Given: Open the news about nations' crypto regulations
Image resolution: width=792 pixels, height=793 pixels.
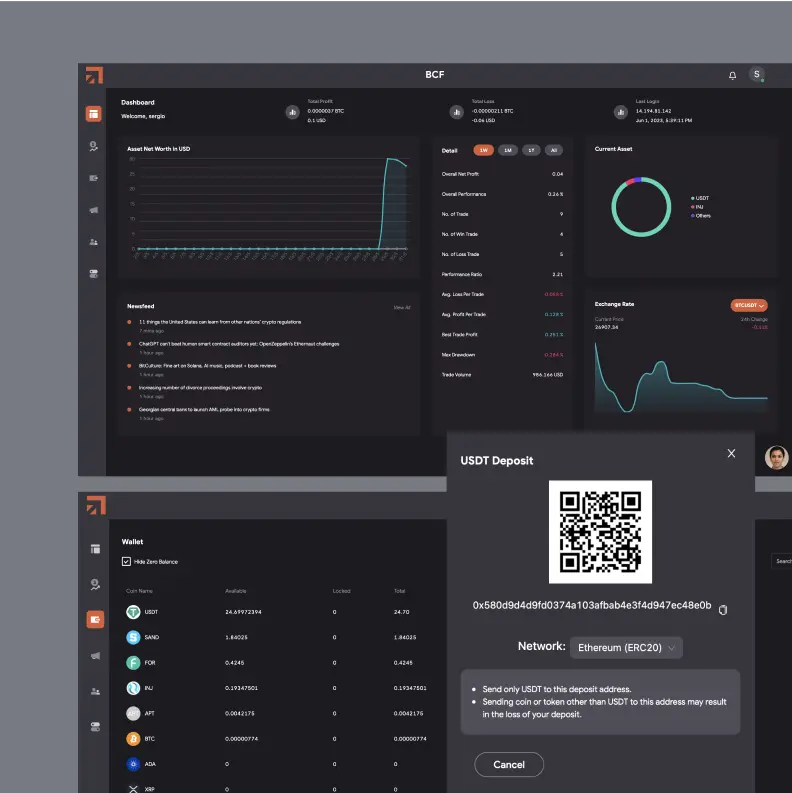Looking at the screenshot, I should pyautogui.click(x=220, y=322).
